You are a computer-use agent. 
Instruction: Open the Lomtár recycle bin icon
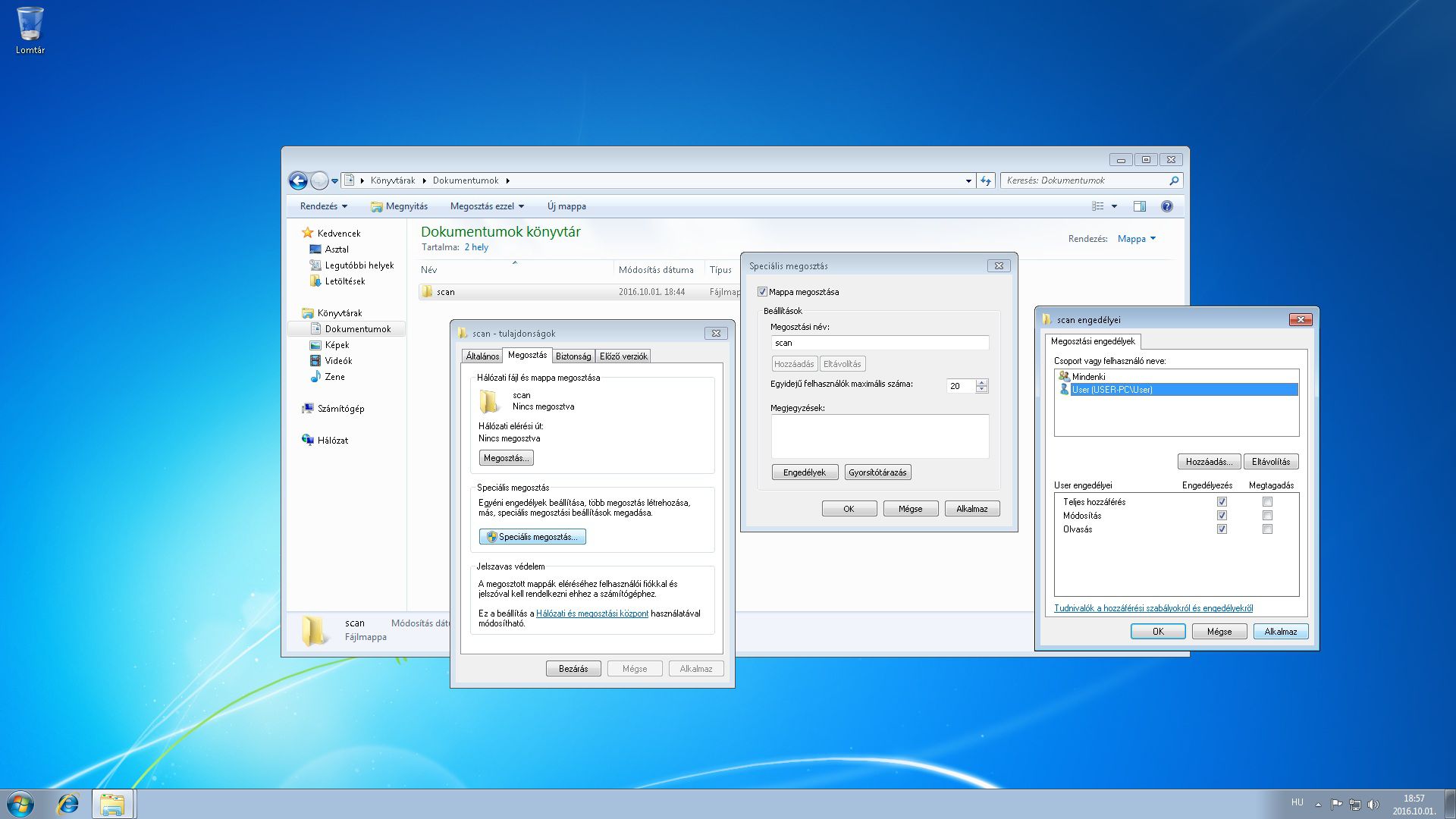30,30
